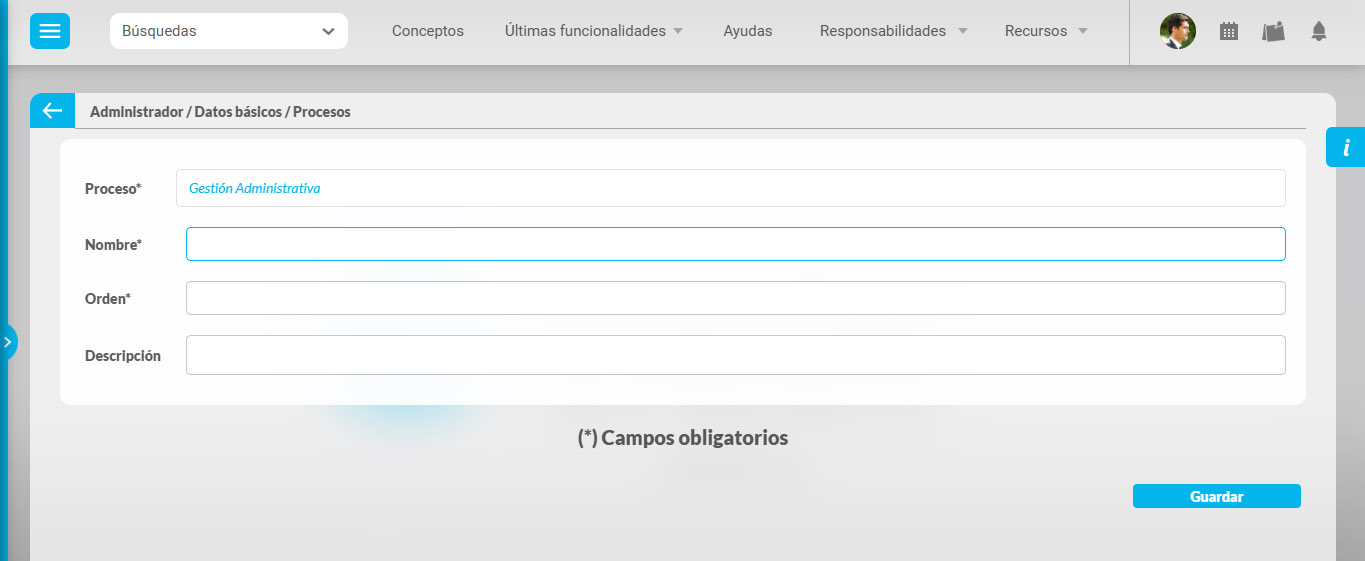This screenshot has height=561, width=1365.
Task: Open the Búsquedas dropdown
Action: point(228,31)
